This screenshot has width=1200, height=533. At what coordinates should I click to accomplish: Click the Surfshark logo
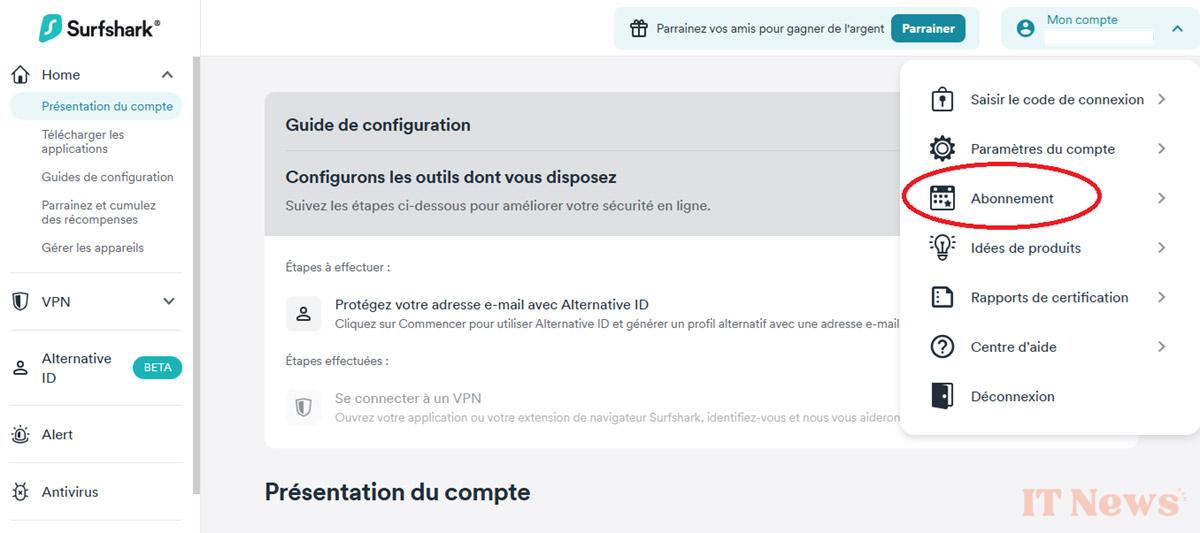[99, 28]
